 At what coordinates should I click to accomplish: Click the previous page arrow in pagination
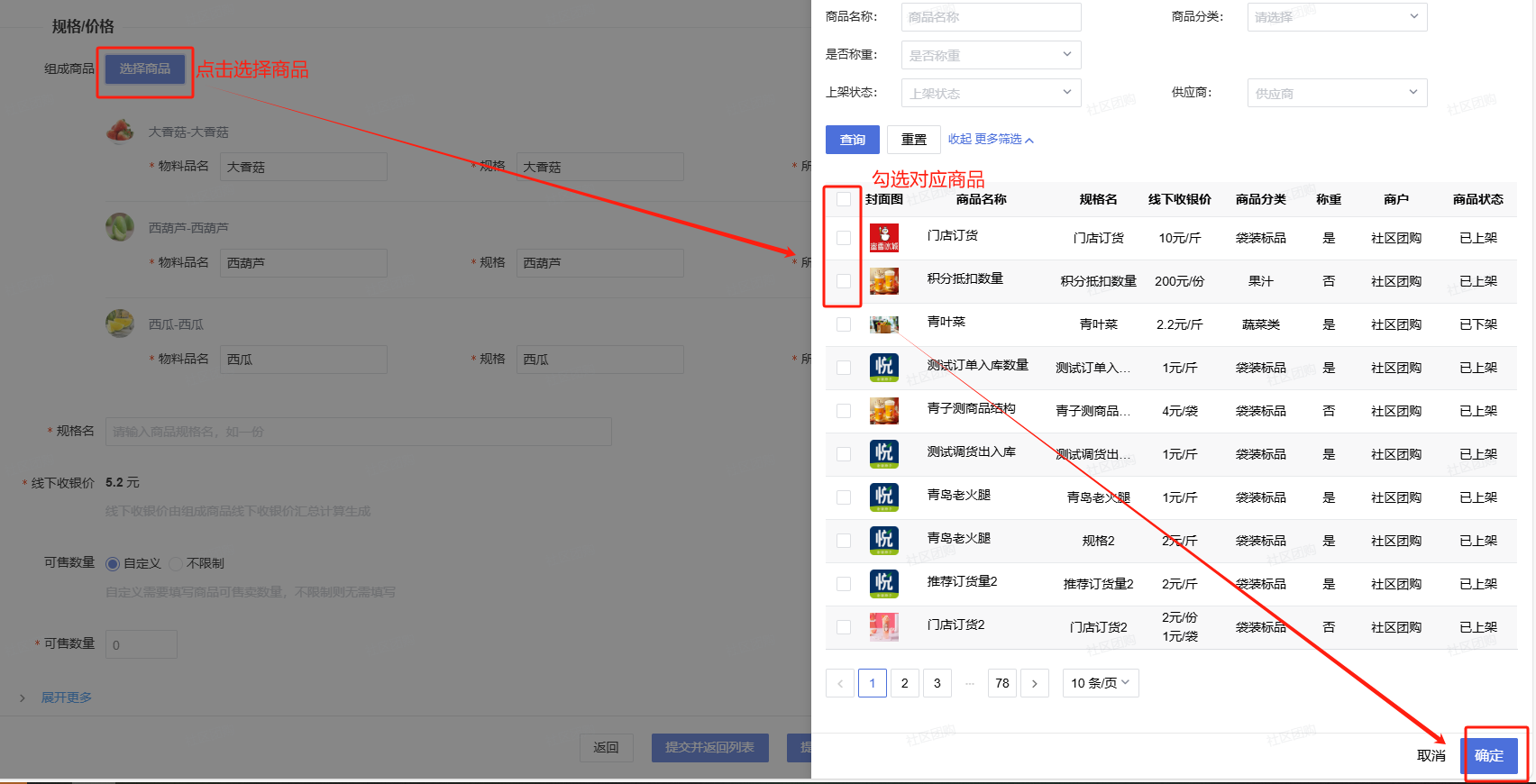point(840,683)
